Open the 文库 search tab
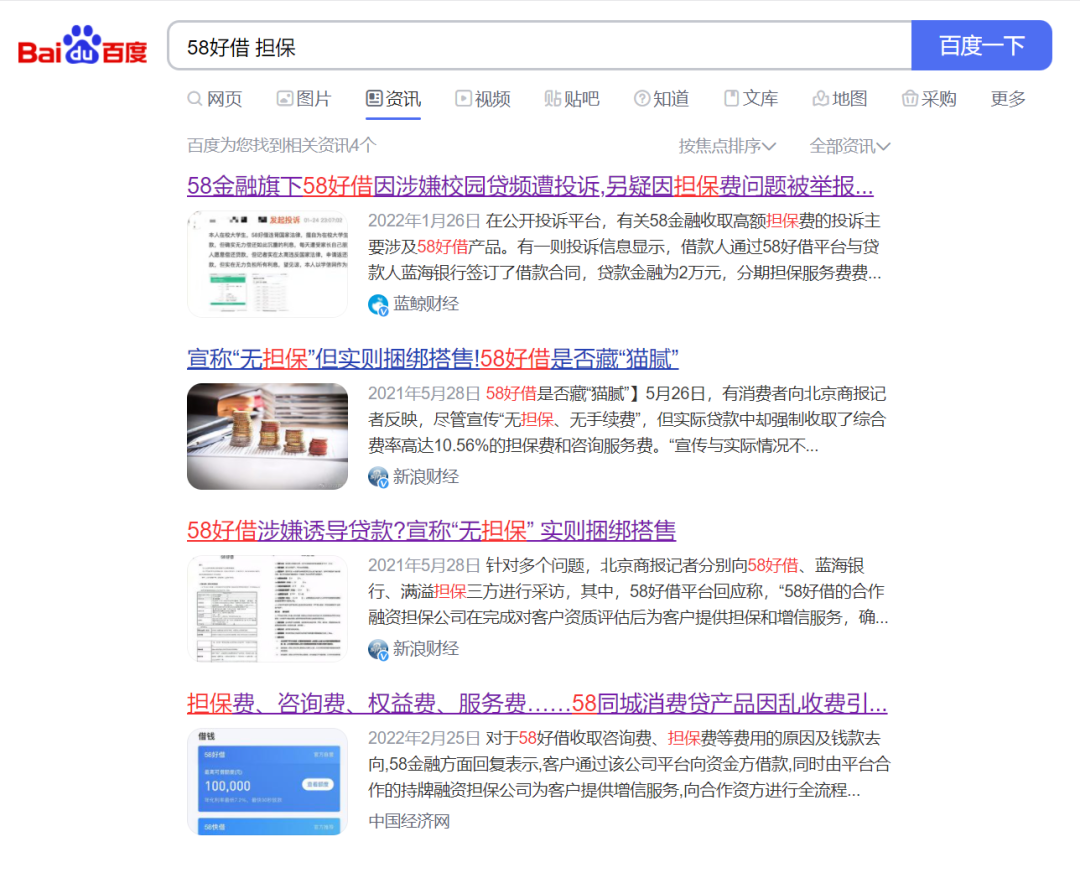The image size is (1080, 873). [x=751, y=99]
